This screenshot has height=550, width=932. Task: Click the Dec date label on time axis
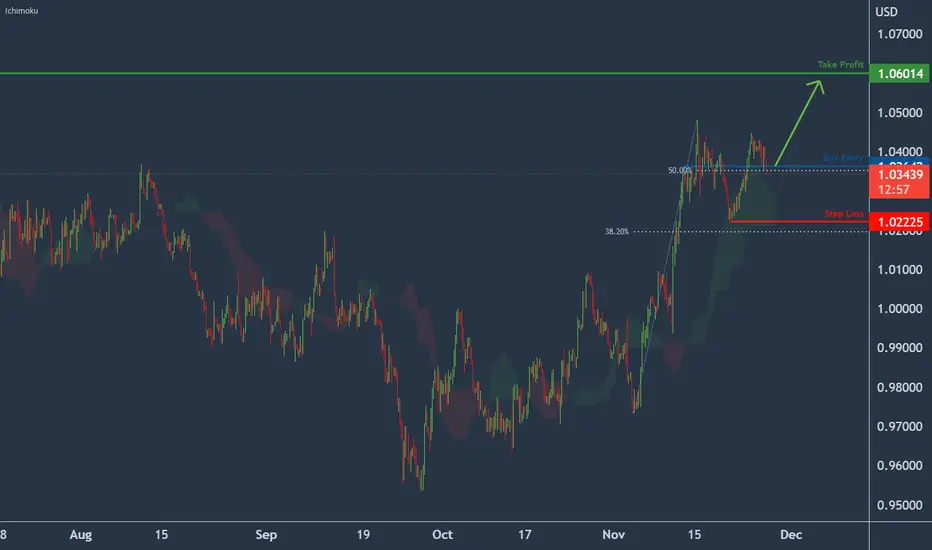click(x=791, y=535)
